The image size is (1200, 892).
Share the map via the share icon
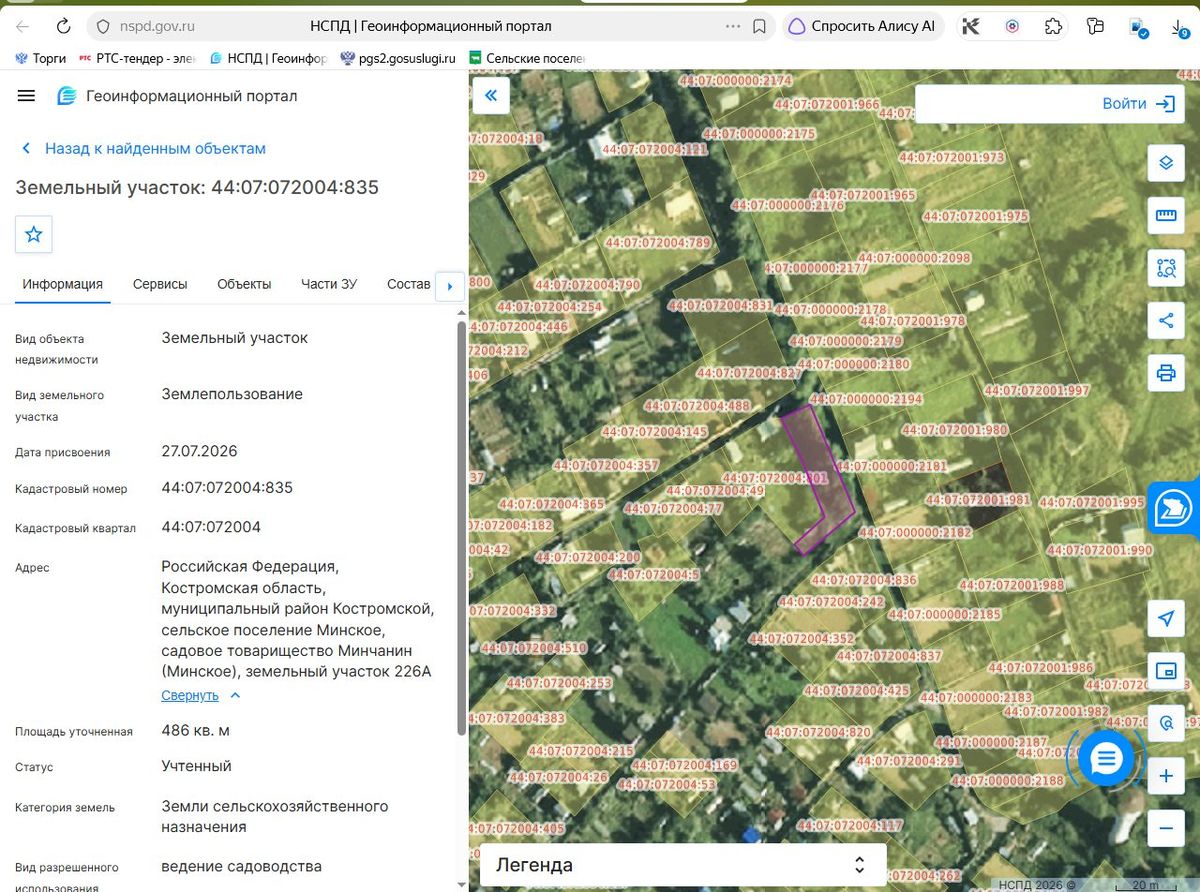pos(1165,321)
